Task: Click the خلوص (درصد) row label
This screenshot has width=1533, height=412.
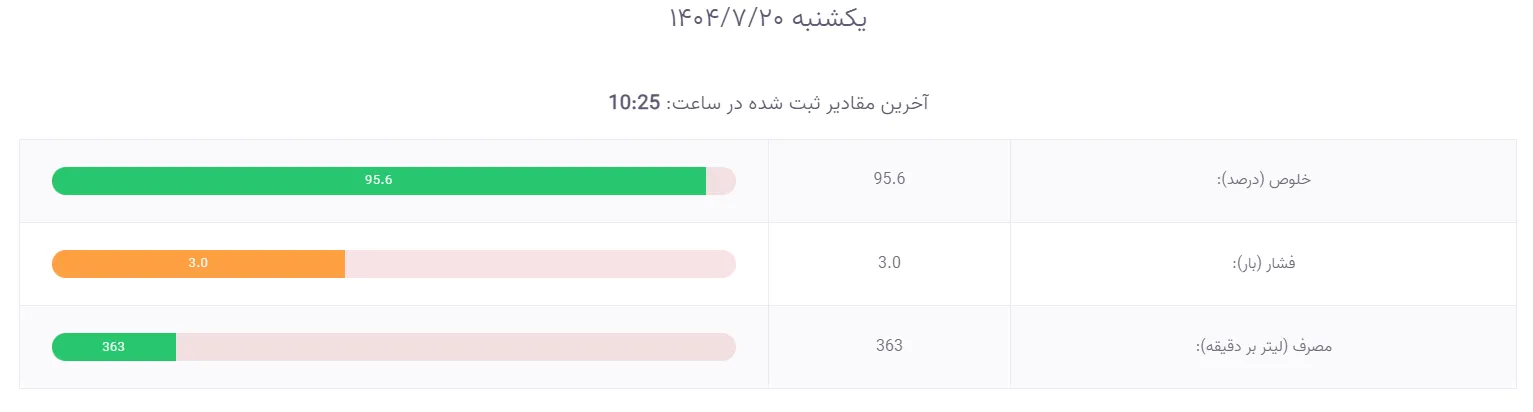Action: tap(1263, 181)
